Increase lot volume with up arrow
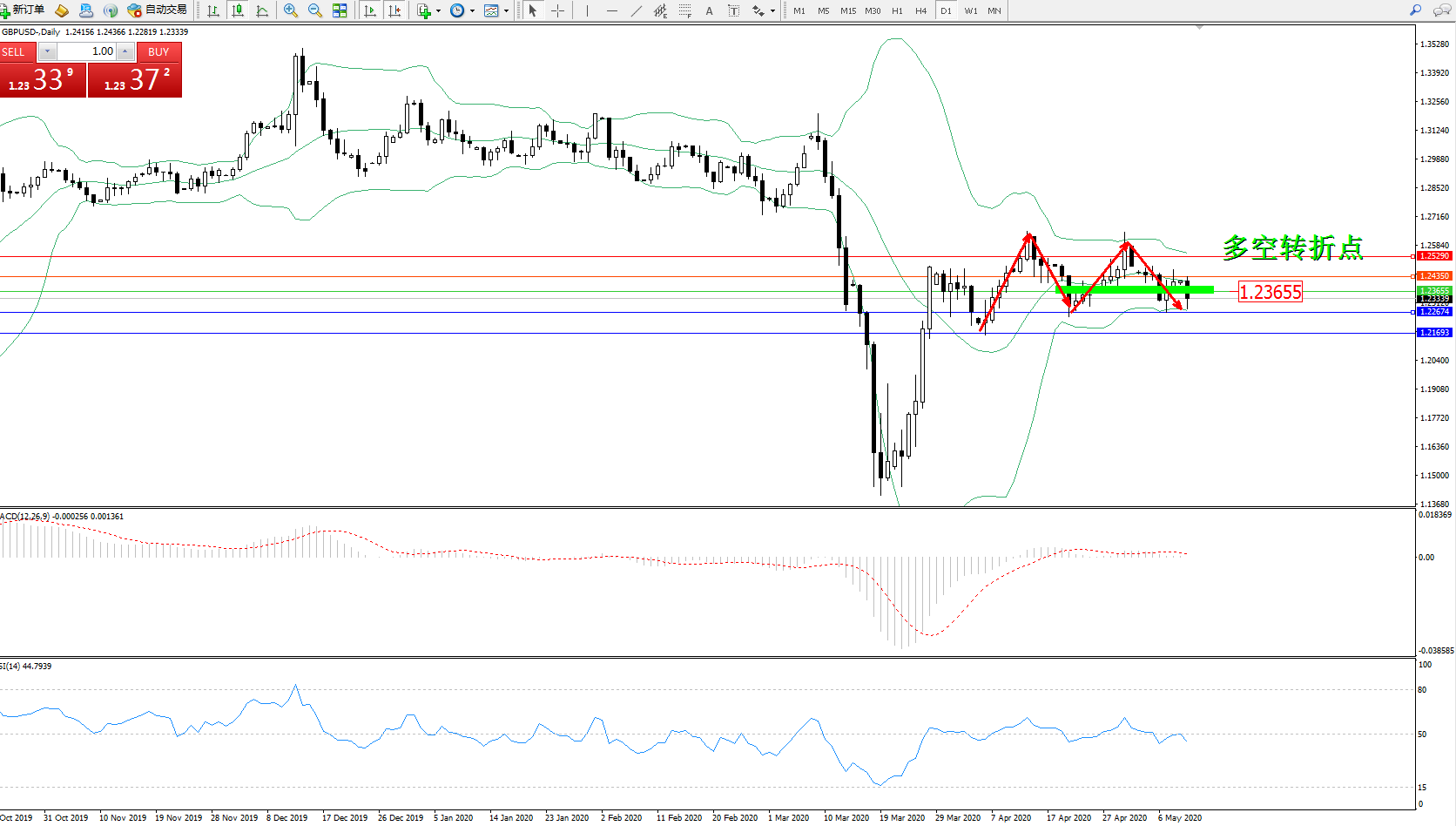 pos(125,51)
